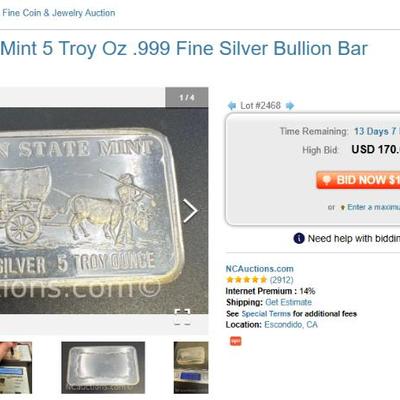Open fullscreen image view icon

pos(183,317)
